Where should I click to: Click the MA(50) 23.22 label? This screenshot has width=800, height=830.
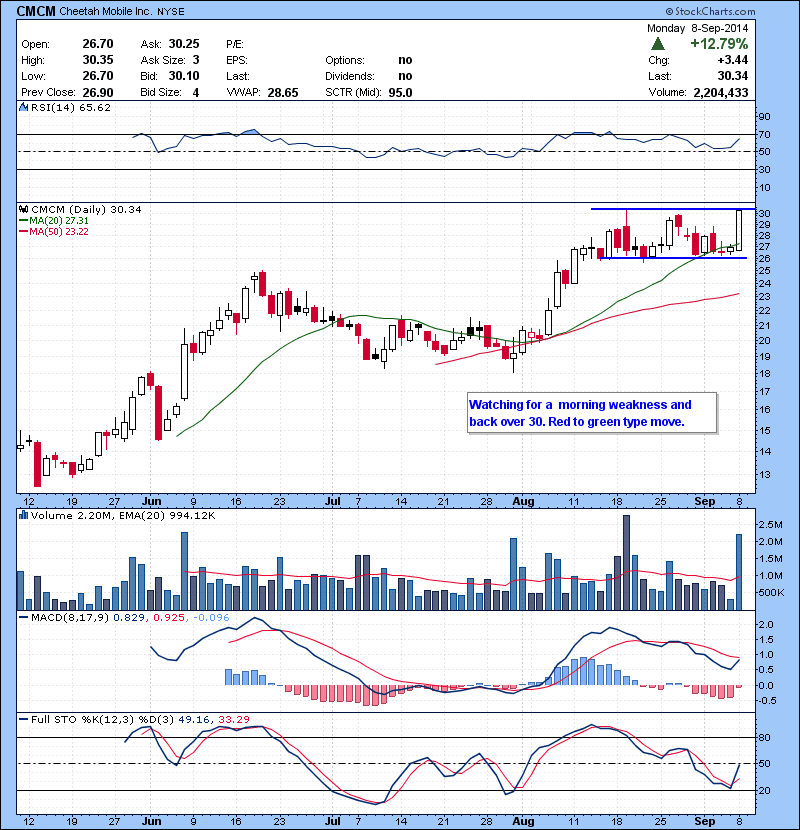pos(59,232)
